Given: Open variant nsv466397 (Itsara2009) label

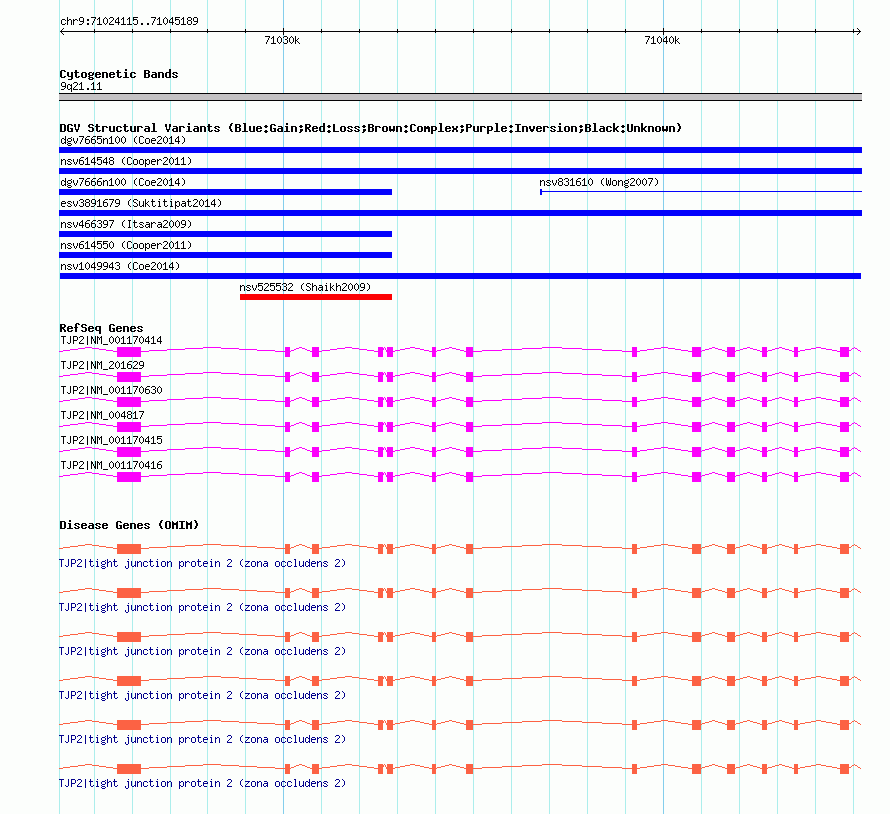Looking at the screenshot, I should click(126, 224).
